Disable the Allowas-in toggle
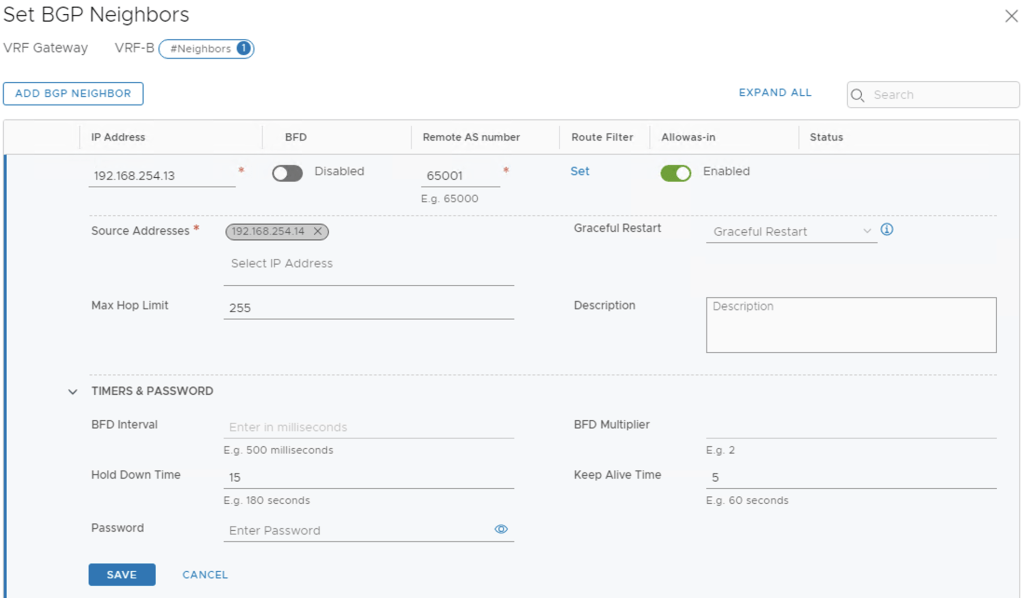 675,173
